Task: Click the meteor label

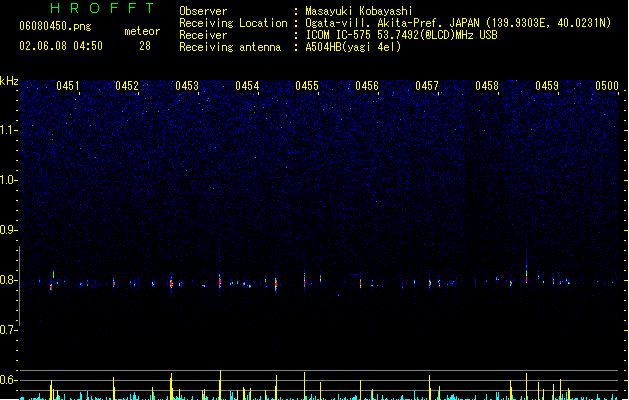Action: pyautogui.click(x=142, y=31)
